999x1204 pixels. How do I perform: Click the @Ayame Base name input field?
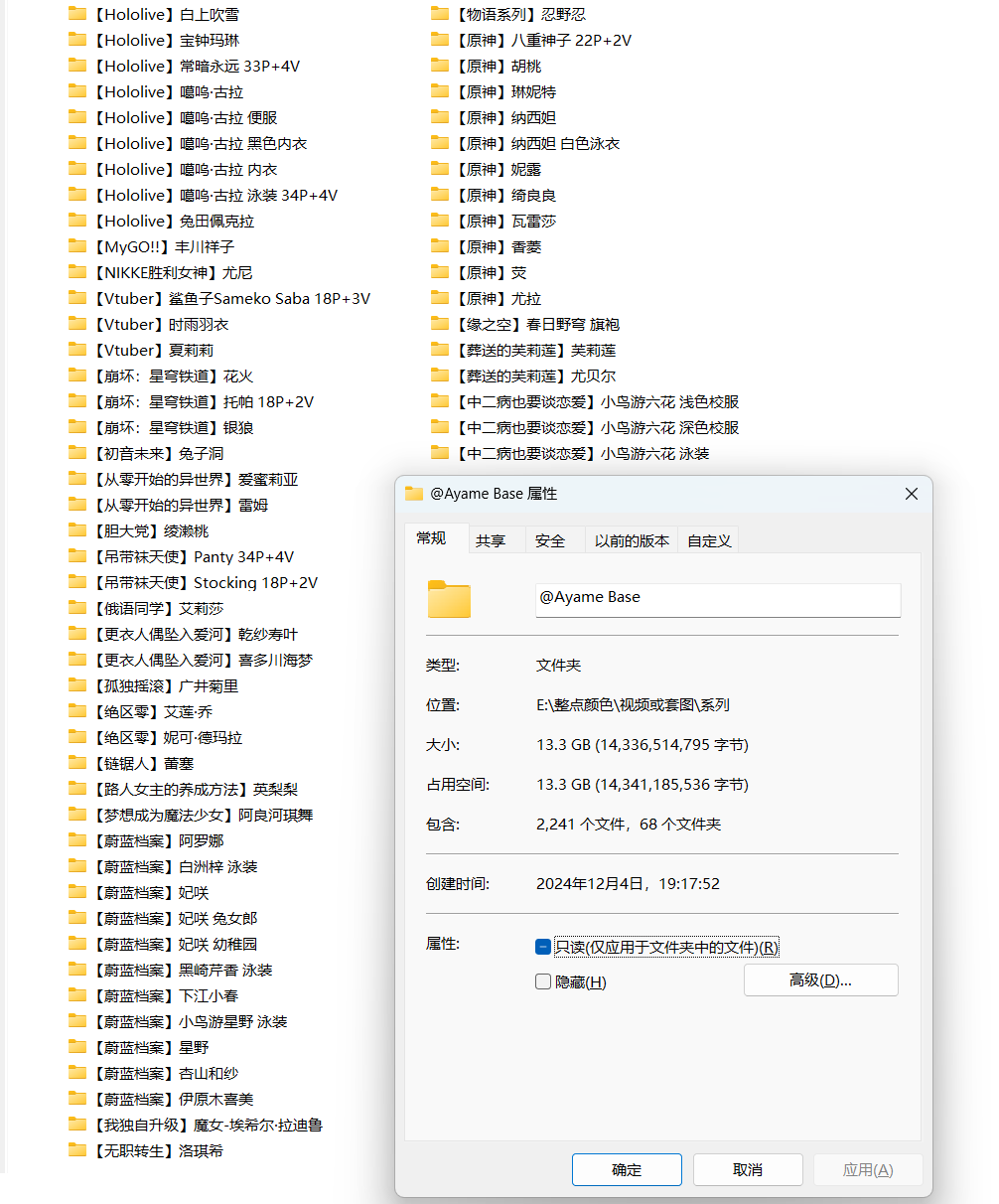click(x=718, y=600)
